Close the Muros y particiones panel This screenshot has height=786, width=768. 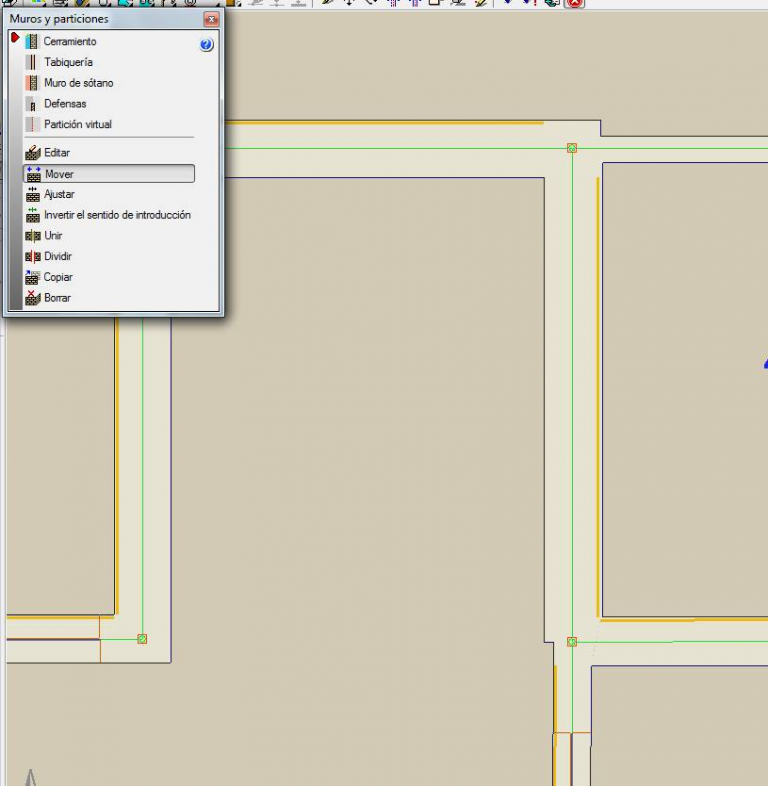tap(211, 19)
